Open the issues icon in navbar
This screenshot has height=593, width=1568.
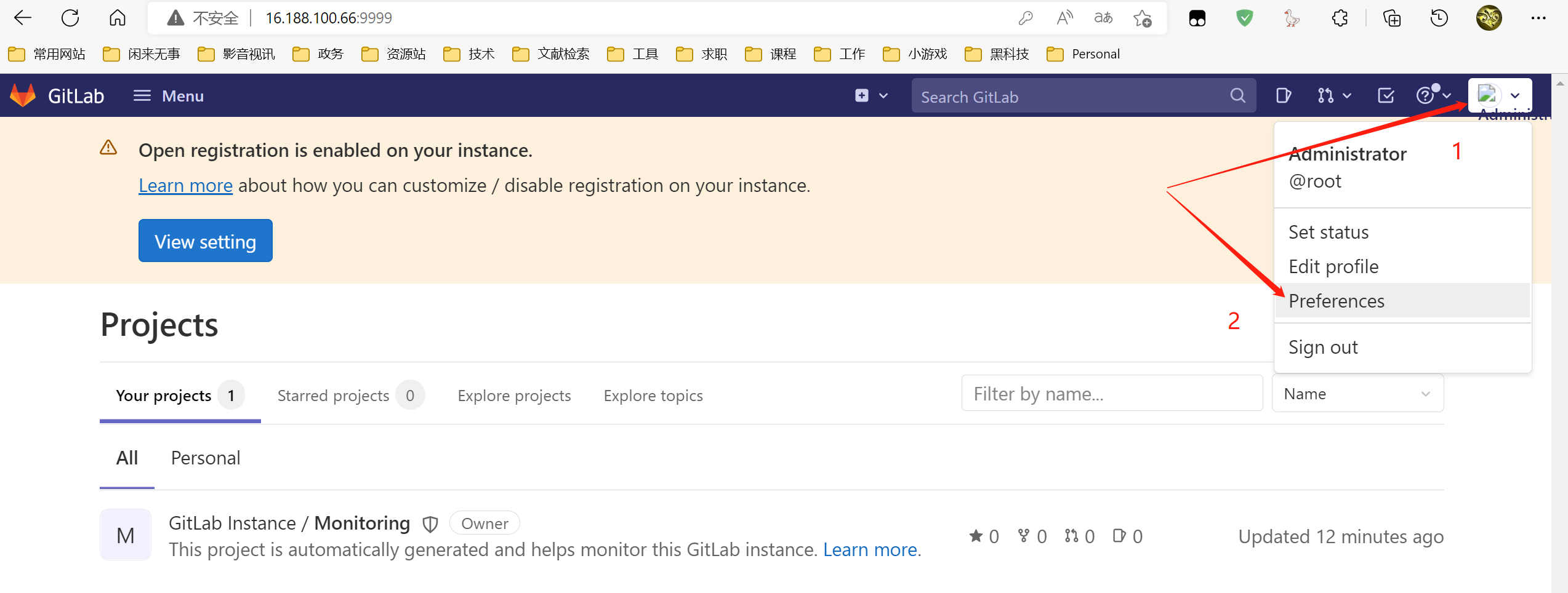tap(1283, 95)
